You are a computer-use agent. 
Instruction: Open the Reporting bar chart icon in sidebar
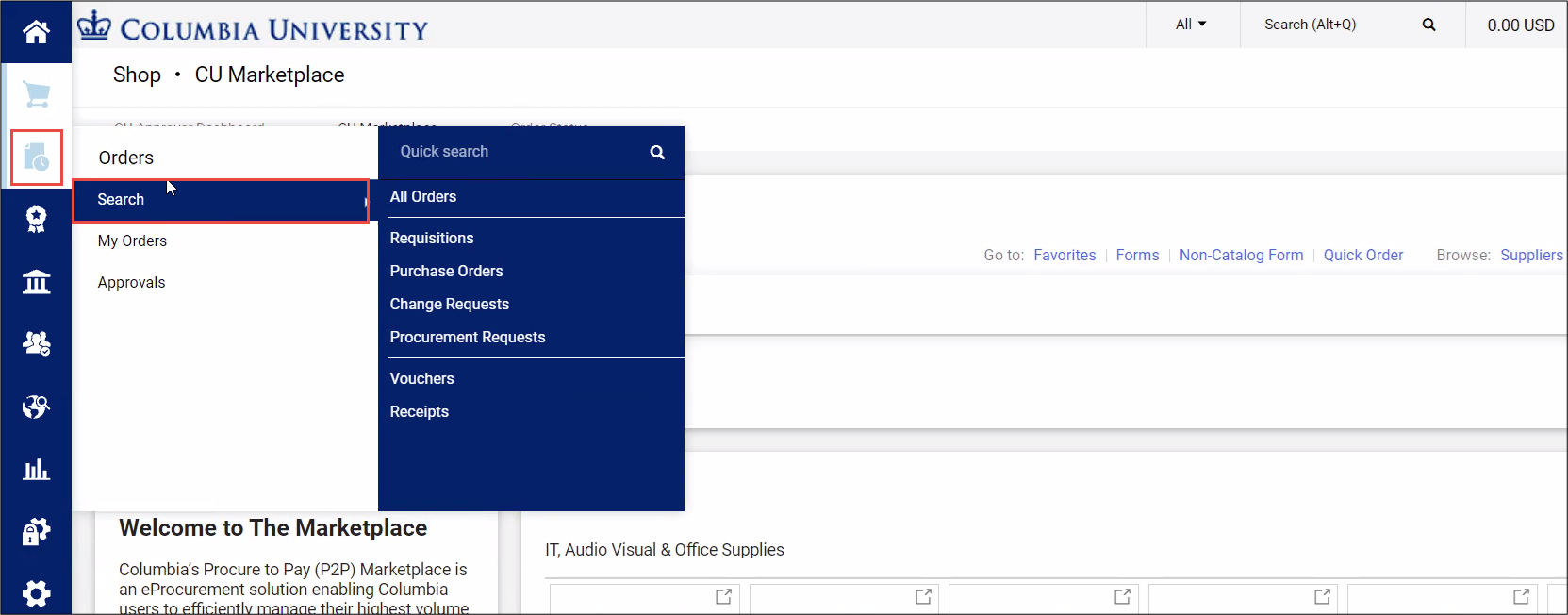[36, 469]
